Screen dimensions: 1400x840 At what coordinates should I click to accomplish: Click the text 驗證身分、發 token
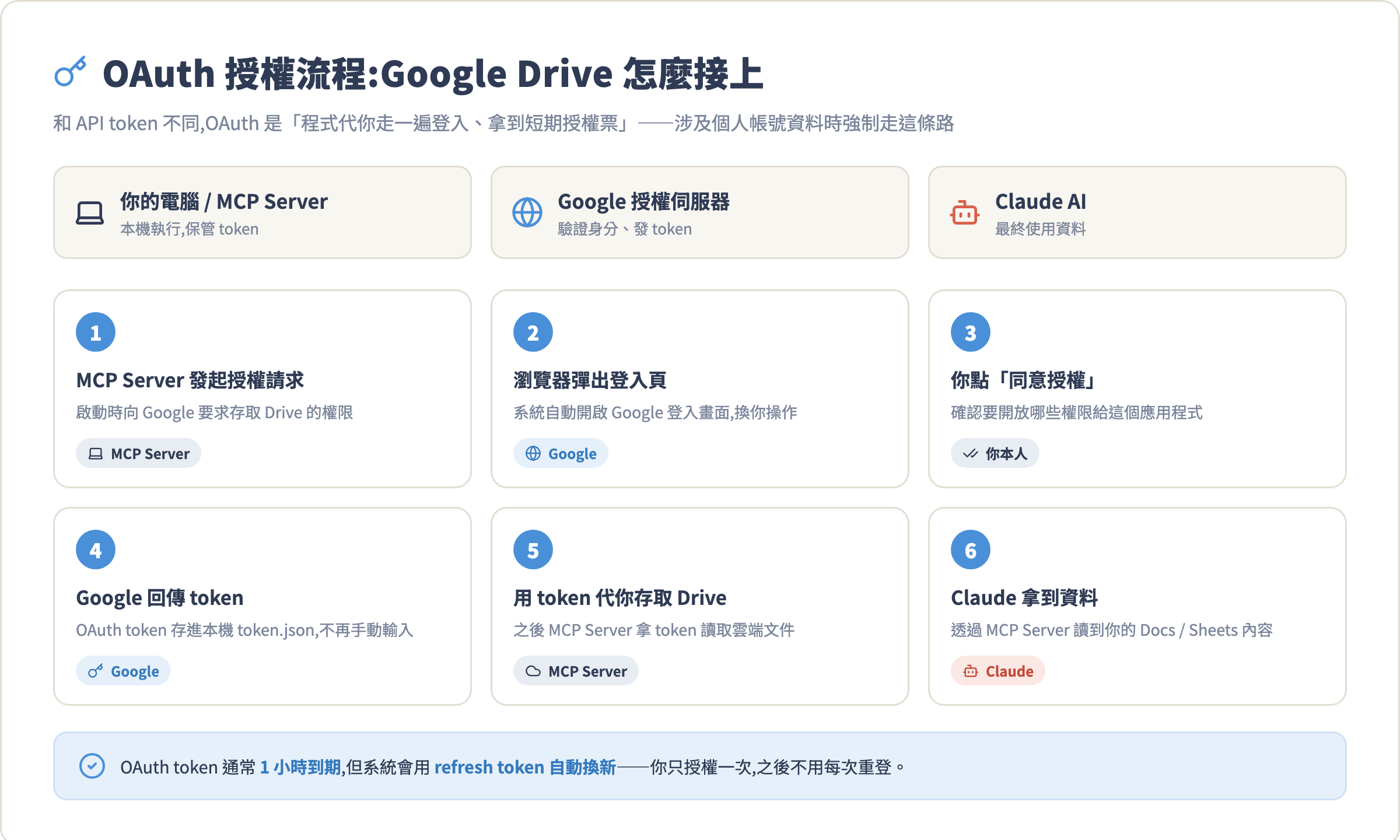[625, 229]
